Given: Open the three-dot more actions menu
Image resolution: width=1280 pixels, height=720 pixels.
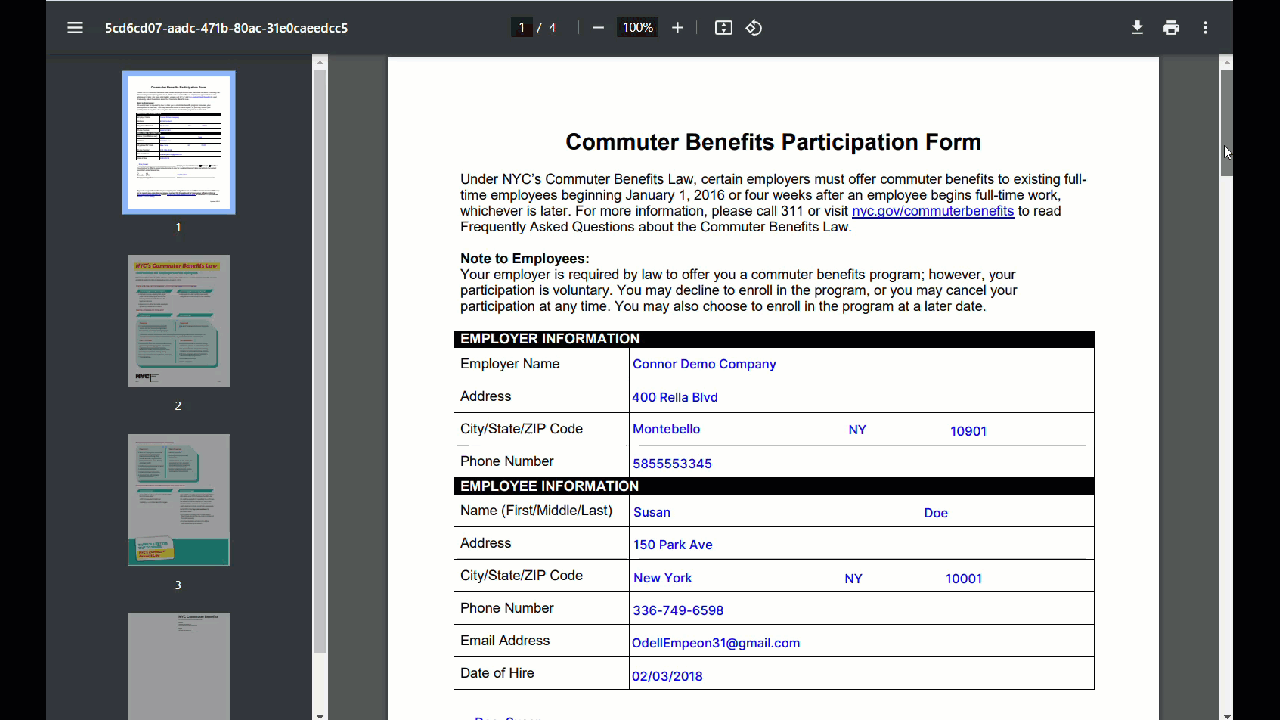Looking at the screenshot, I should click(x=1205, y=27).
